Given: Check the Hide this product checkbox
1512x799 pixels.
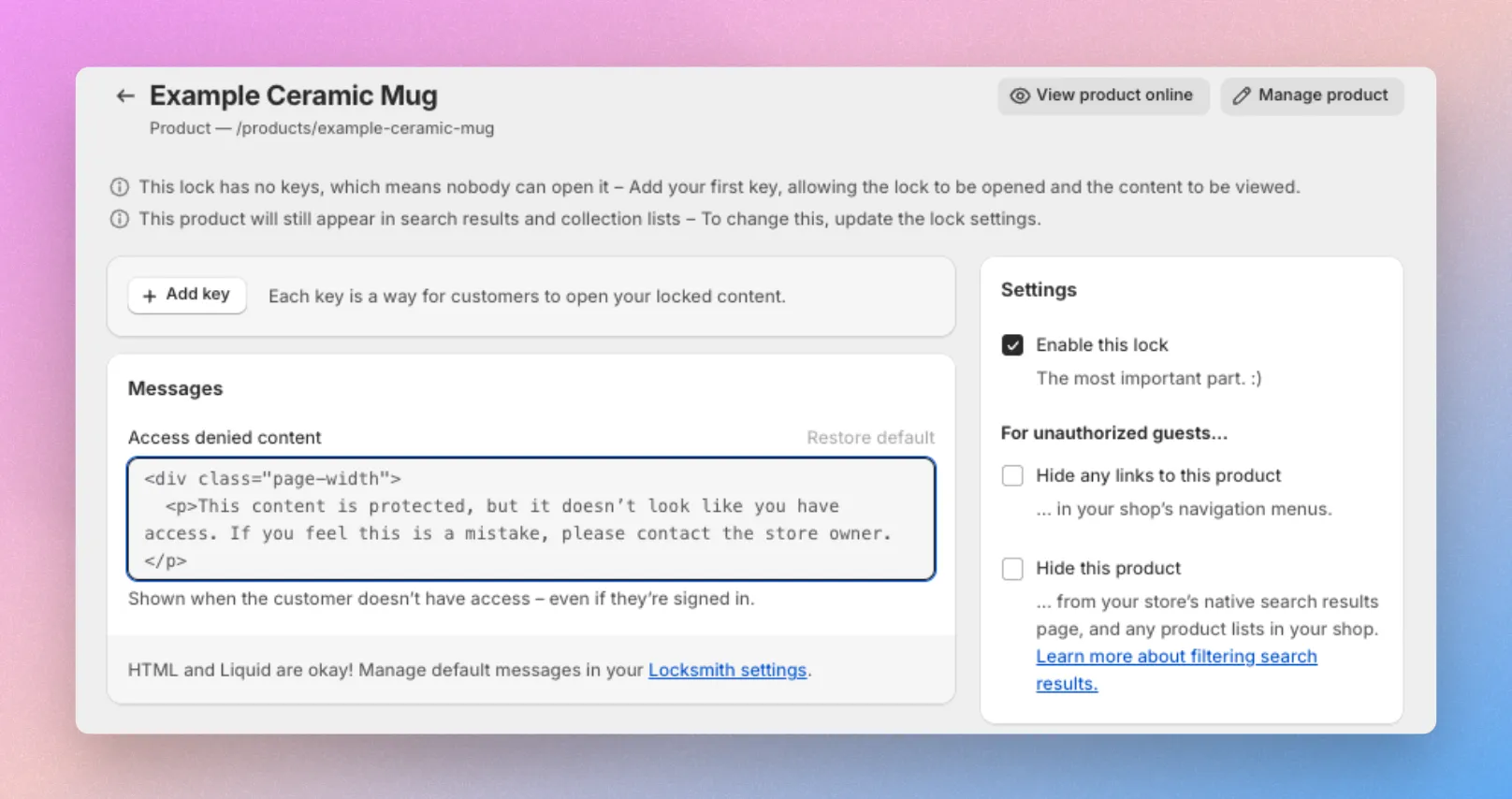Looking at the screenshot, I should (1012, 569).
